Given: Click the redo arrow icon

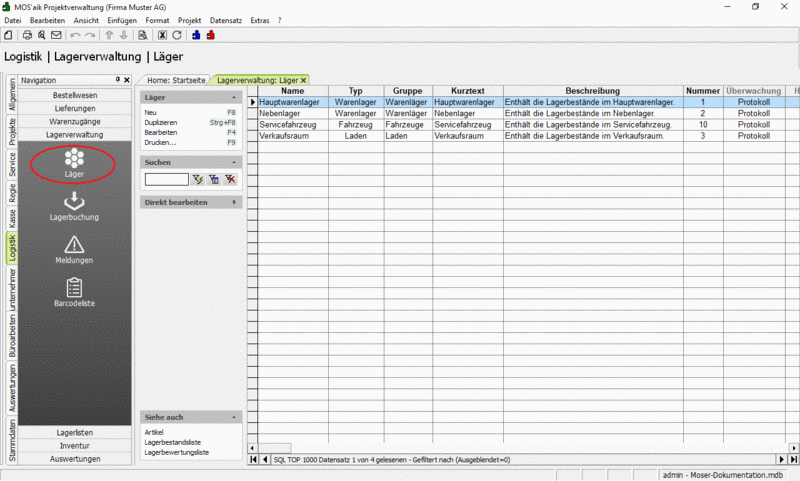Looking at the screenshot, I should tap(90, 35).
